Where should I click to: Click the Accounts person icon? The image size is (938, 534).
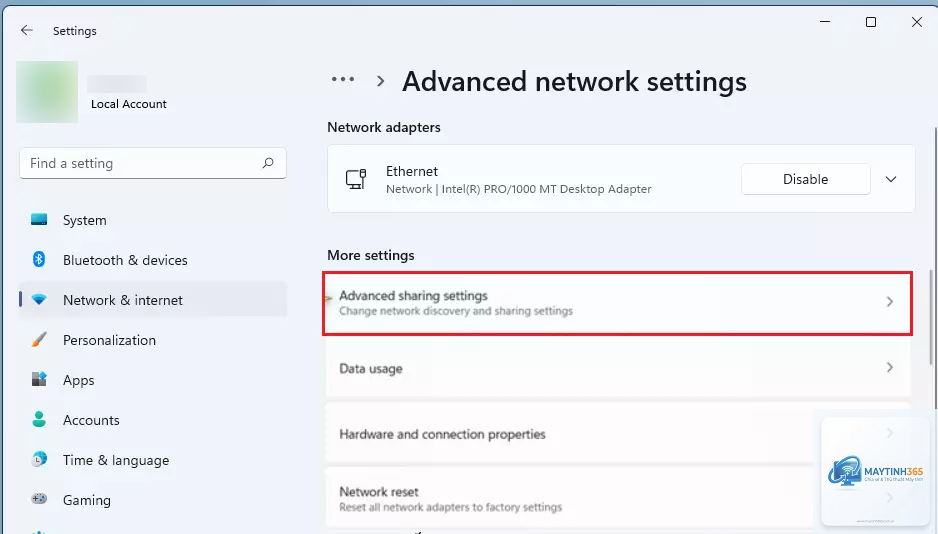[x=39, y=419]
